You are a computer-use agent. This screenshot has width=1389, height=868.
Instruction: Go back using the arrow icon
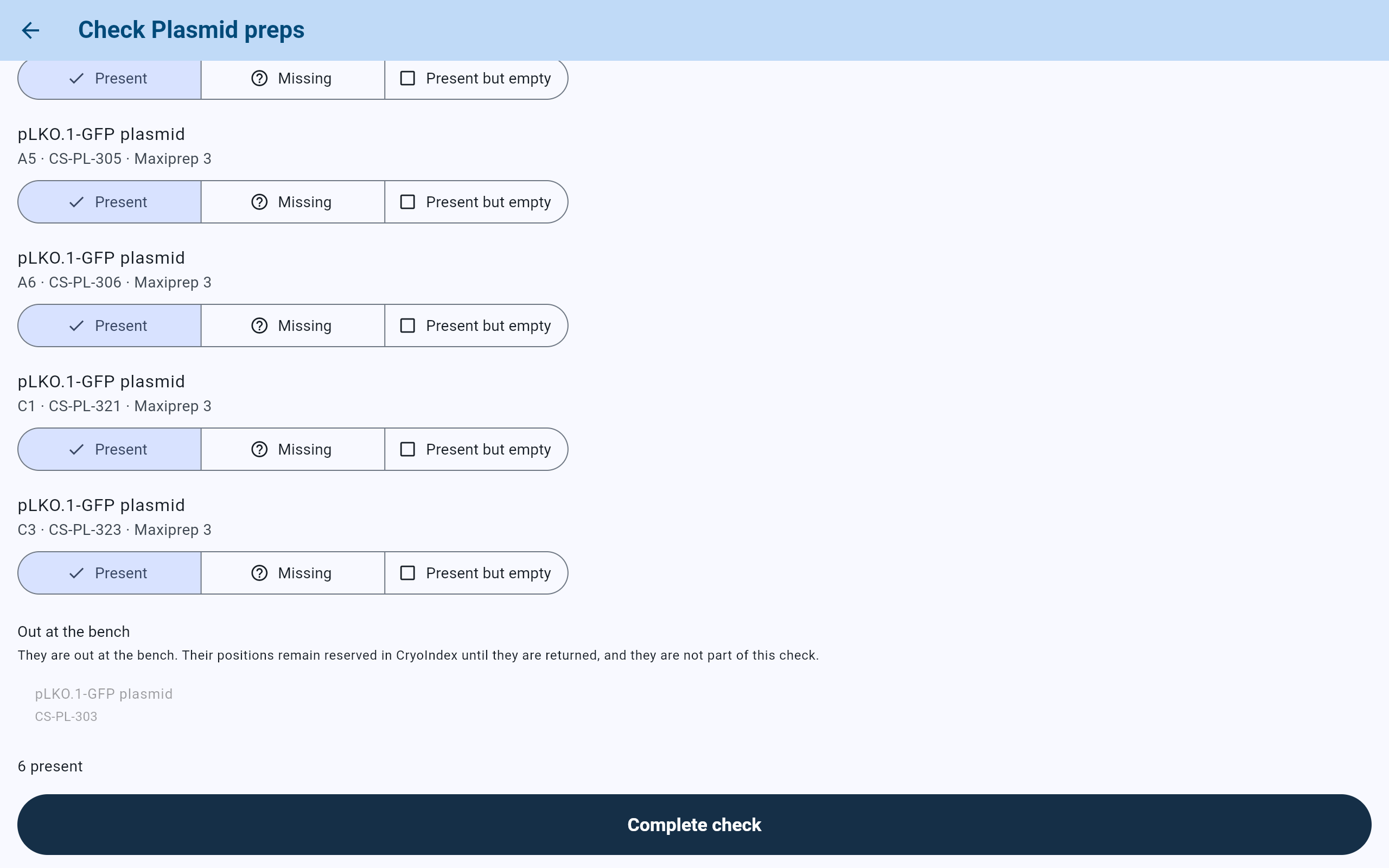(x=30, y=30)
